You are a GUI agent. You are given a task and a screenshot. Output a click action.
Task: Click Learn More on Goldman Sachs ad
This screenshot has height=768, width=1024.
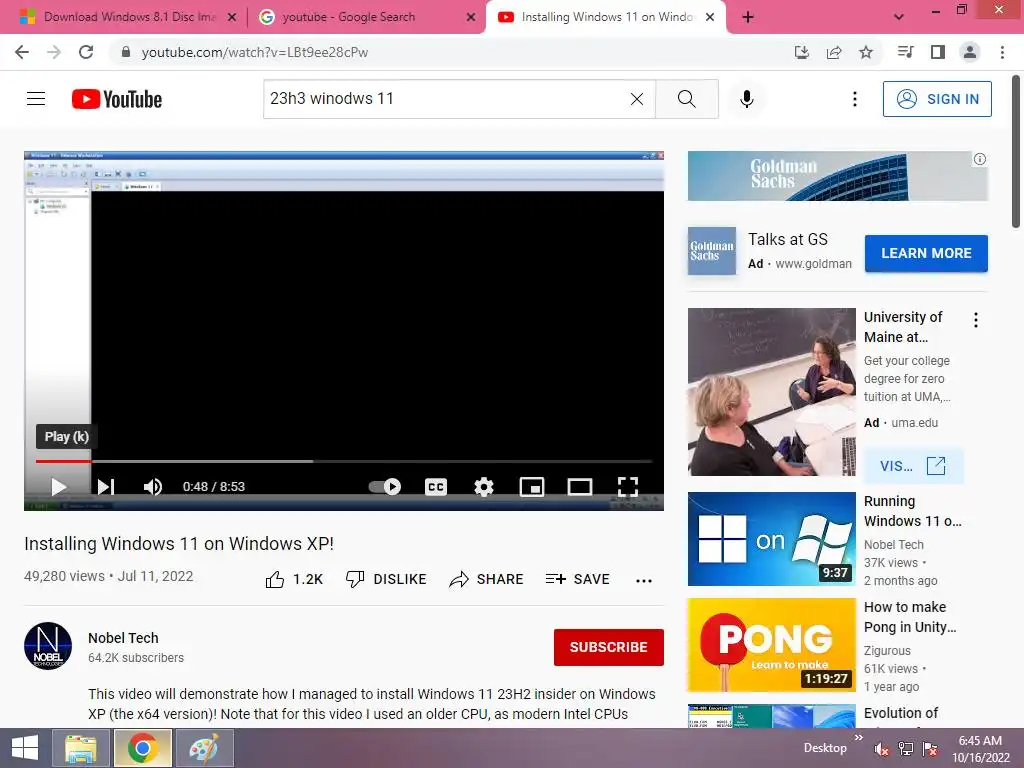tap(926, 253)
